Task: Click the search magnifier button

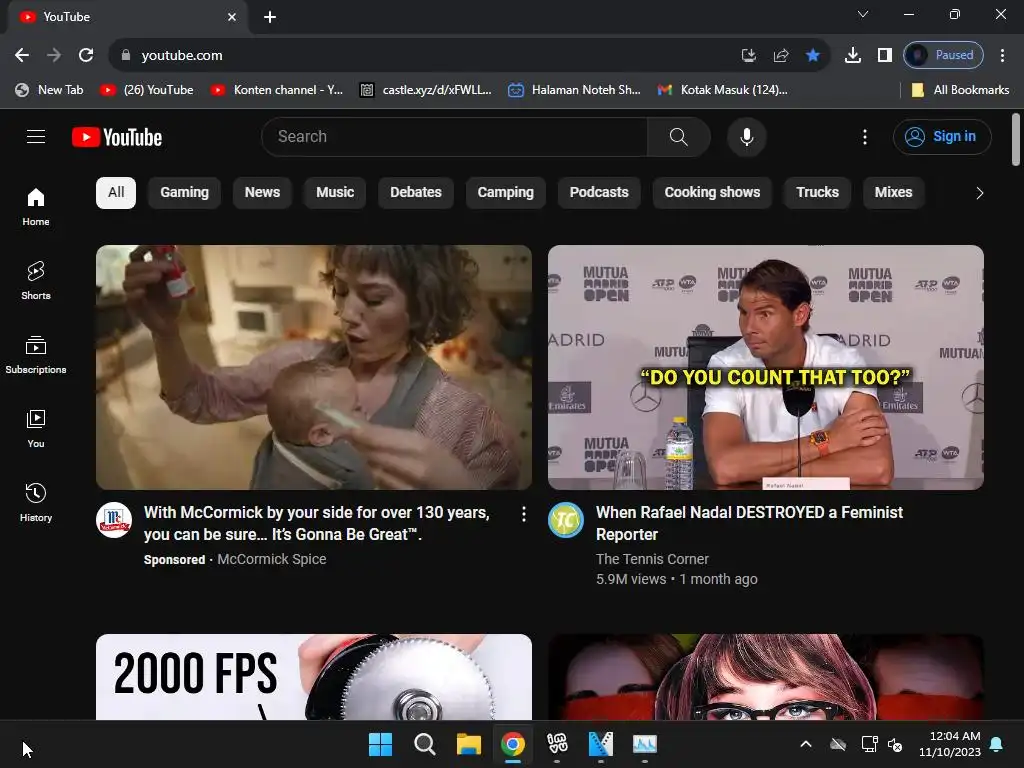Action: 679,136
